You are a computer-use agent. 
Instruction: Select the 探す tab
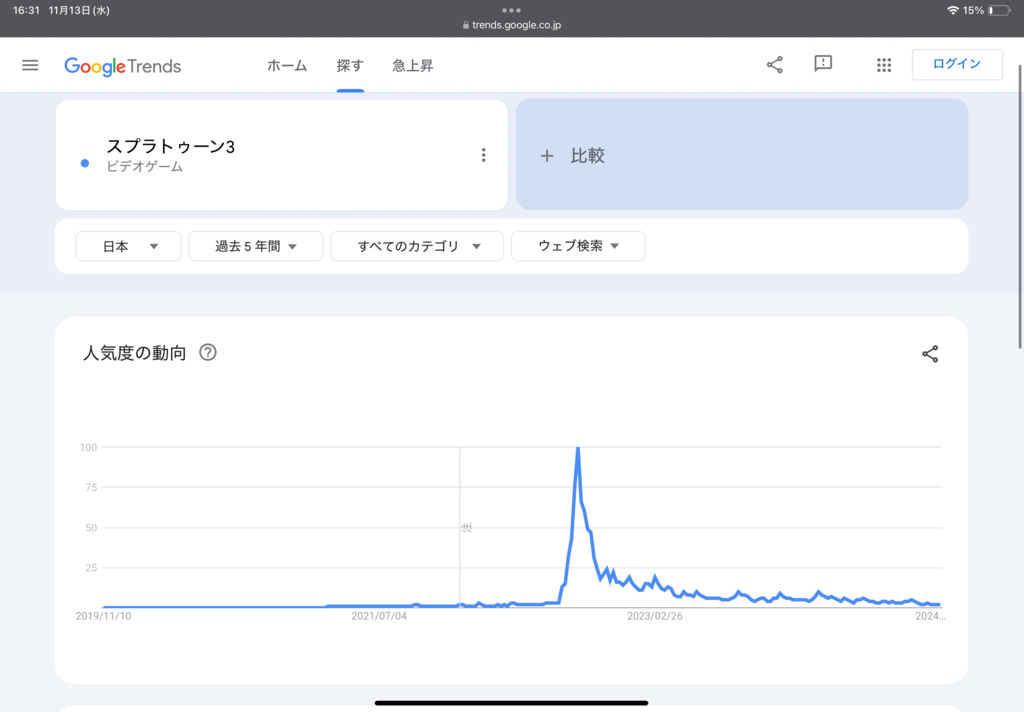pyautogui.click(x=350, y=66)
